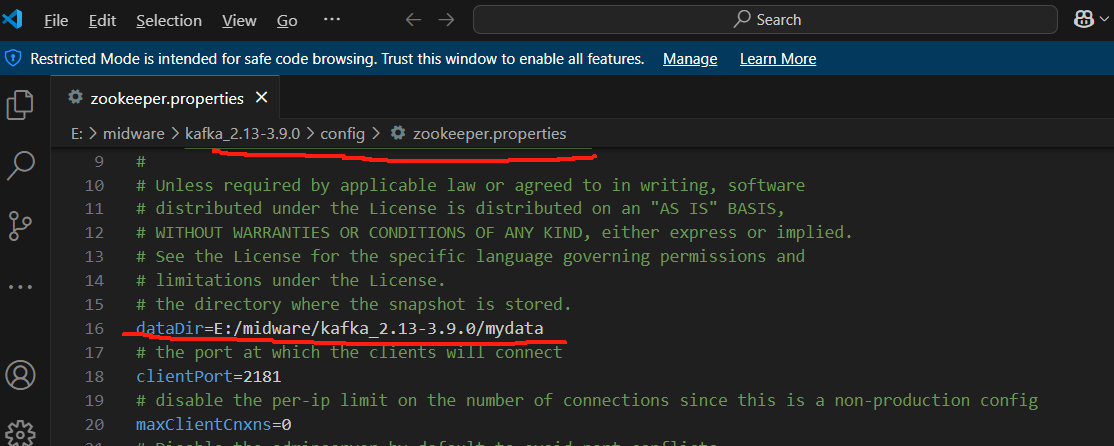Viewport: 1114px width, 446px height.
Task: Click the Restricted Mode shield icon
Action: [13, 59]
